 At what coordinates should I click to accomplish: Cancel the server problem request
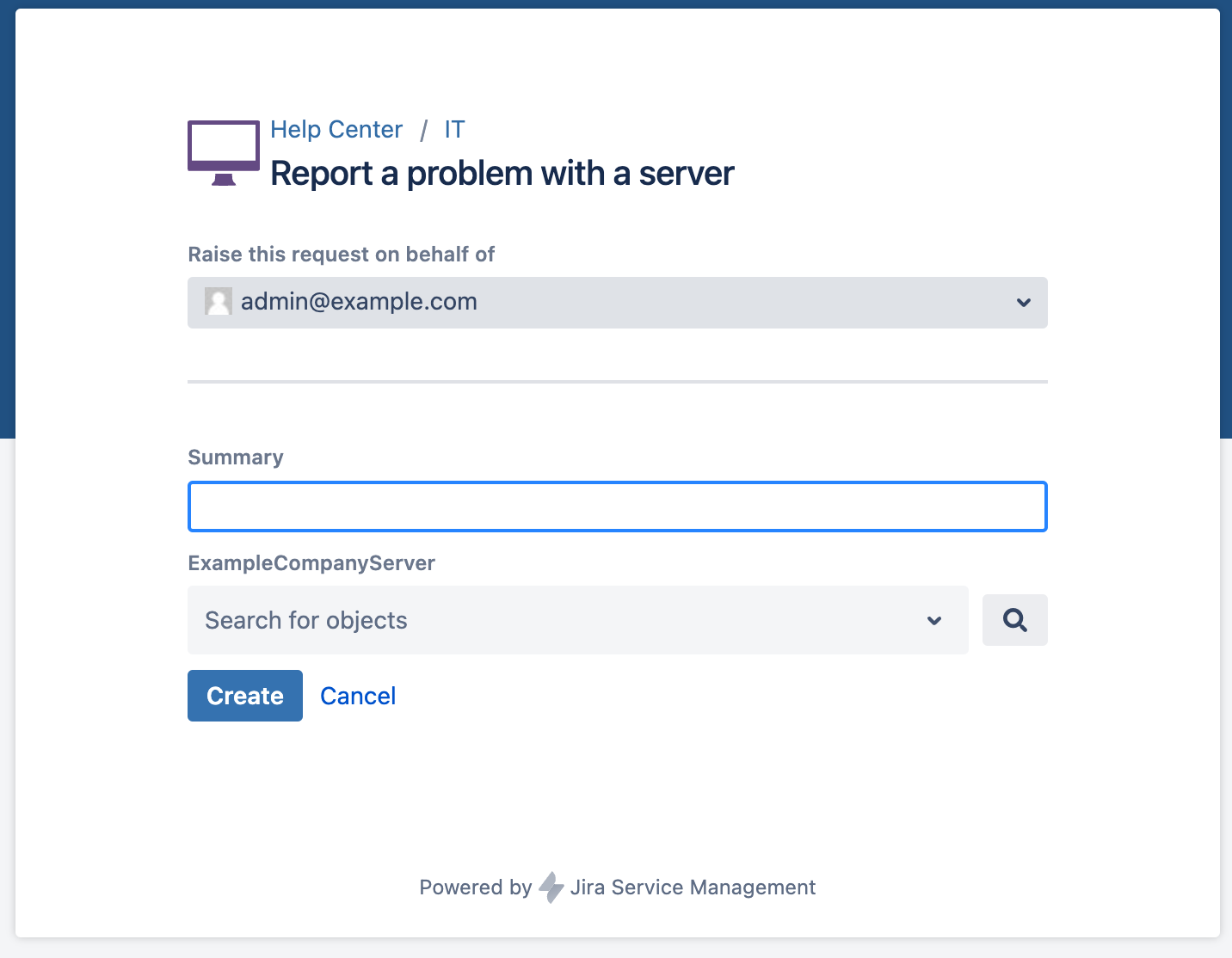click(358, 696)
